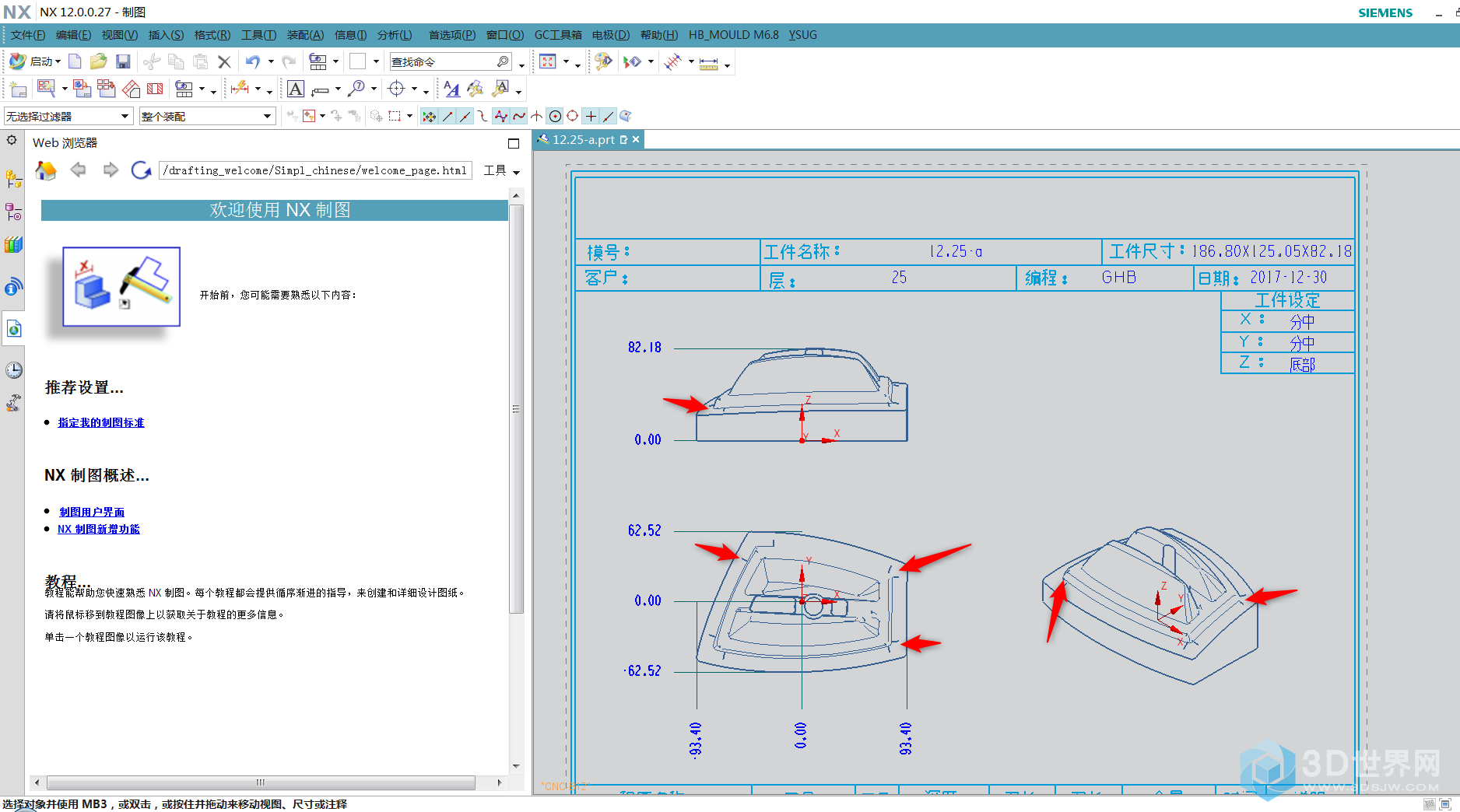Image resolution: width=1460 pixels, height=812 pixels.
Task: Click the 查找命令 command search field
Action: [x=450, y=61]
